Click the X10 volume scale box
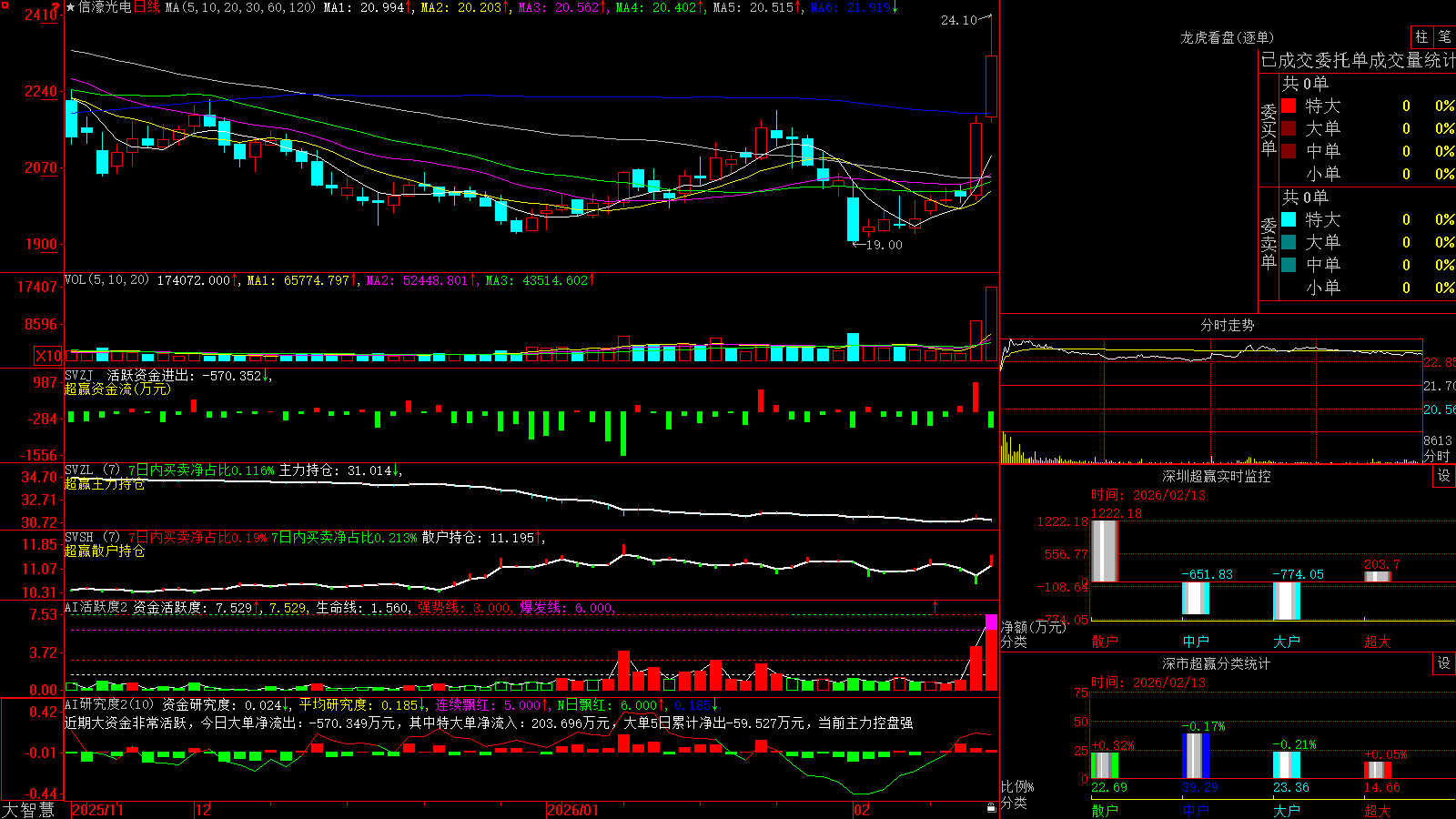1456x819 pixels. (x=48, y=356)
